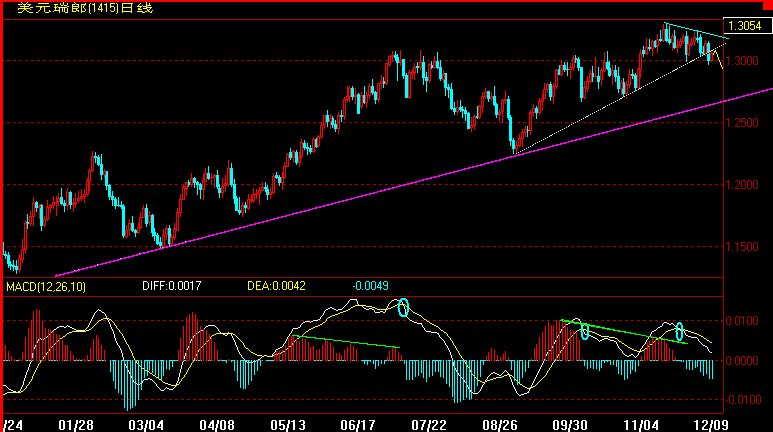Click the 0.0000 MACD axis label
The height and width of the screenshot is (432, 773).
coord(742,360)
